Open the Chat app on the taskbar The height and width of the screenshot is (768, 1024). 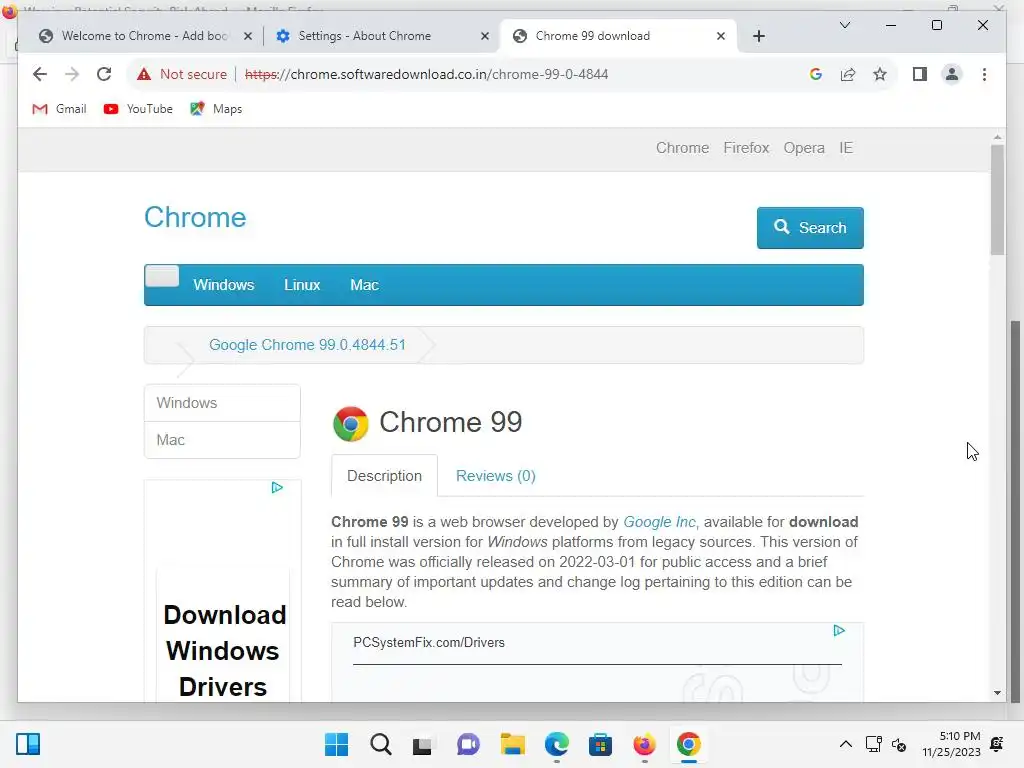click(x=468, y=744)
